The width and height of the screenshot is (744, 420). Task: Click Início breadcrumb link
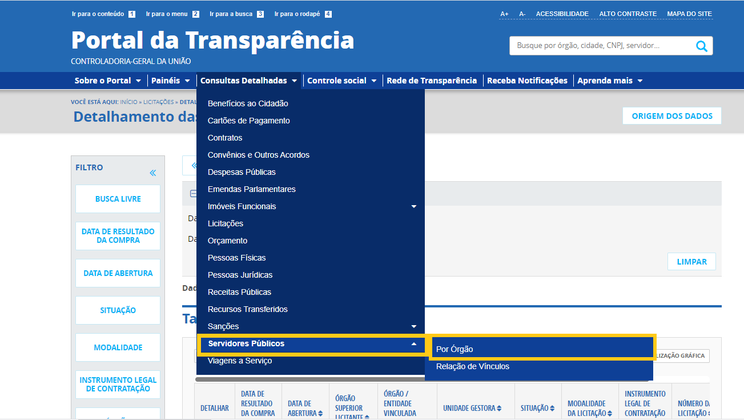[x=128, y=102]
